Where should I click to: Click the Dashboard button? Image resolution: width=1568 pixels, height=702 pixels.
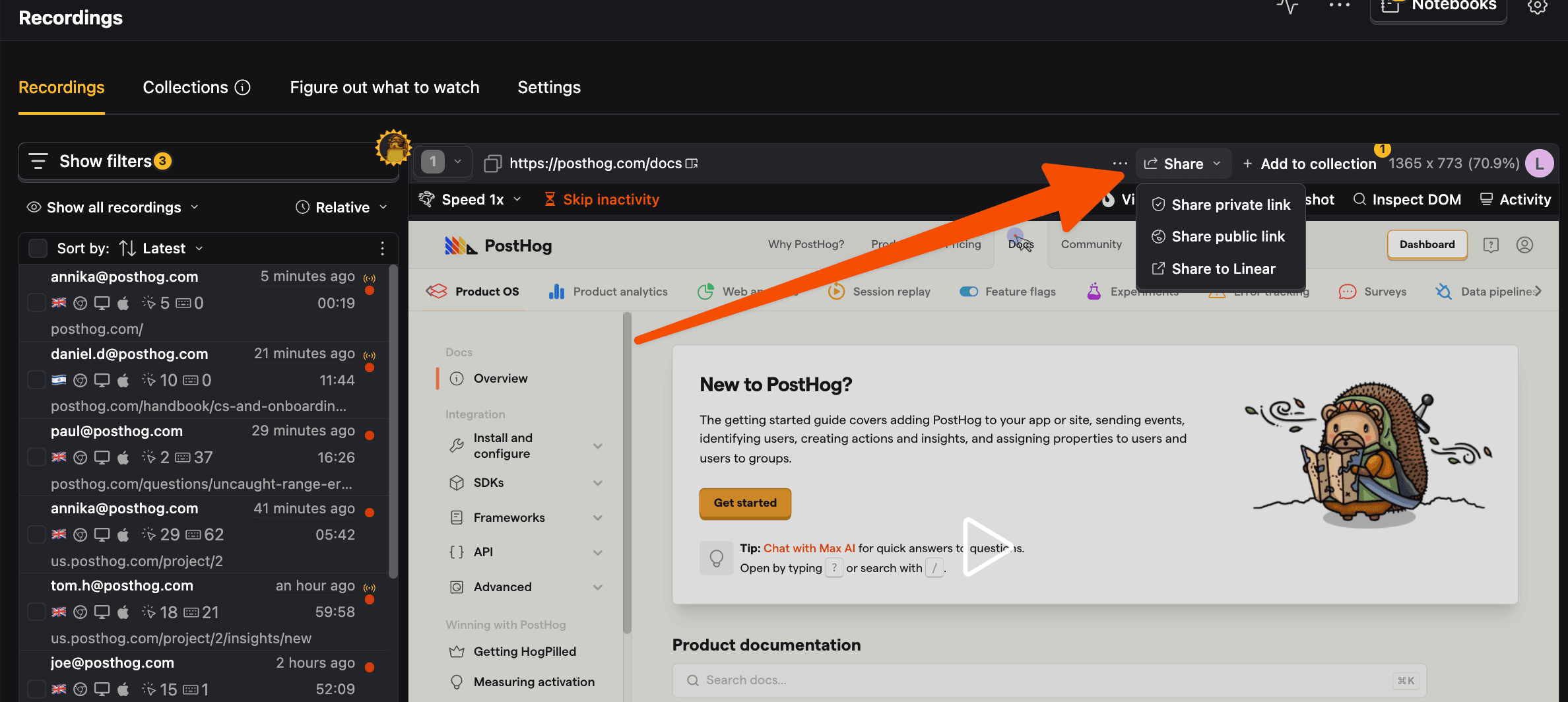1427,244
